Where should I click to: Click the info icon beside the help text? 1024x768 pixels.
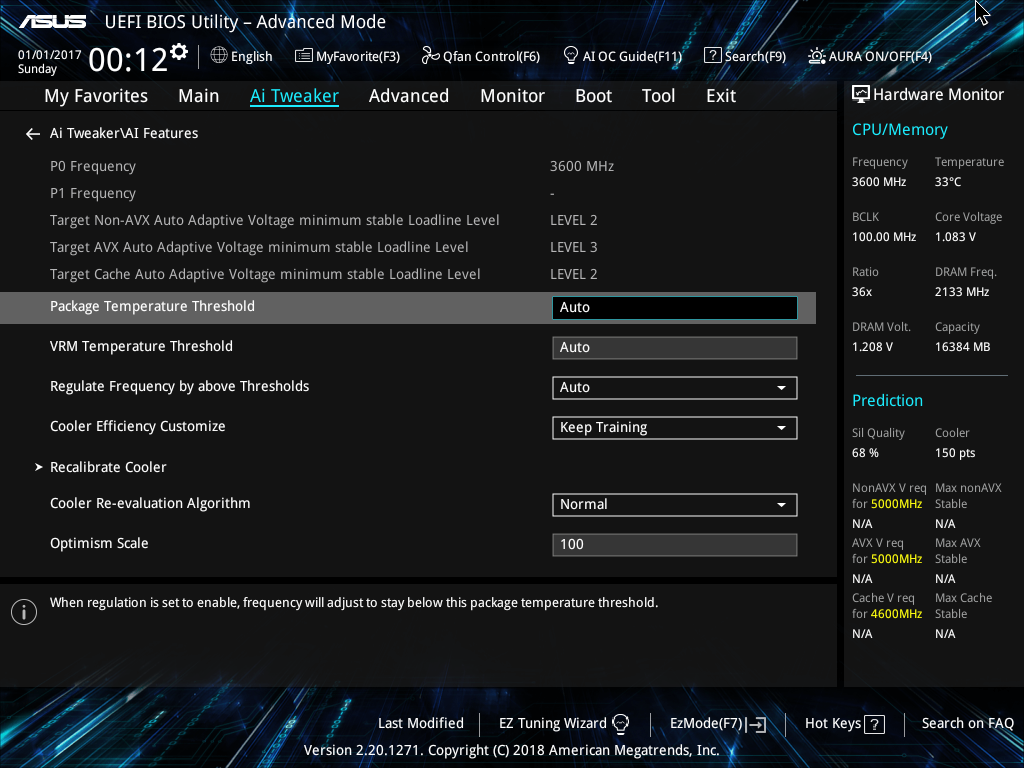pyautogui.click(x=24, y=612)
